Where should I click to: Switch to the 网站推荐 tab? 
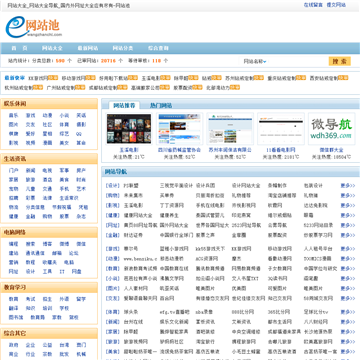pos(124,106)
